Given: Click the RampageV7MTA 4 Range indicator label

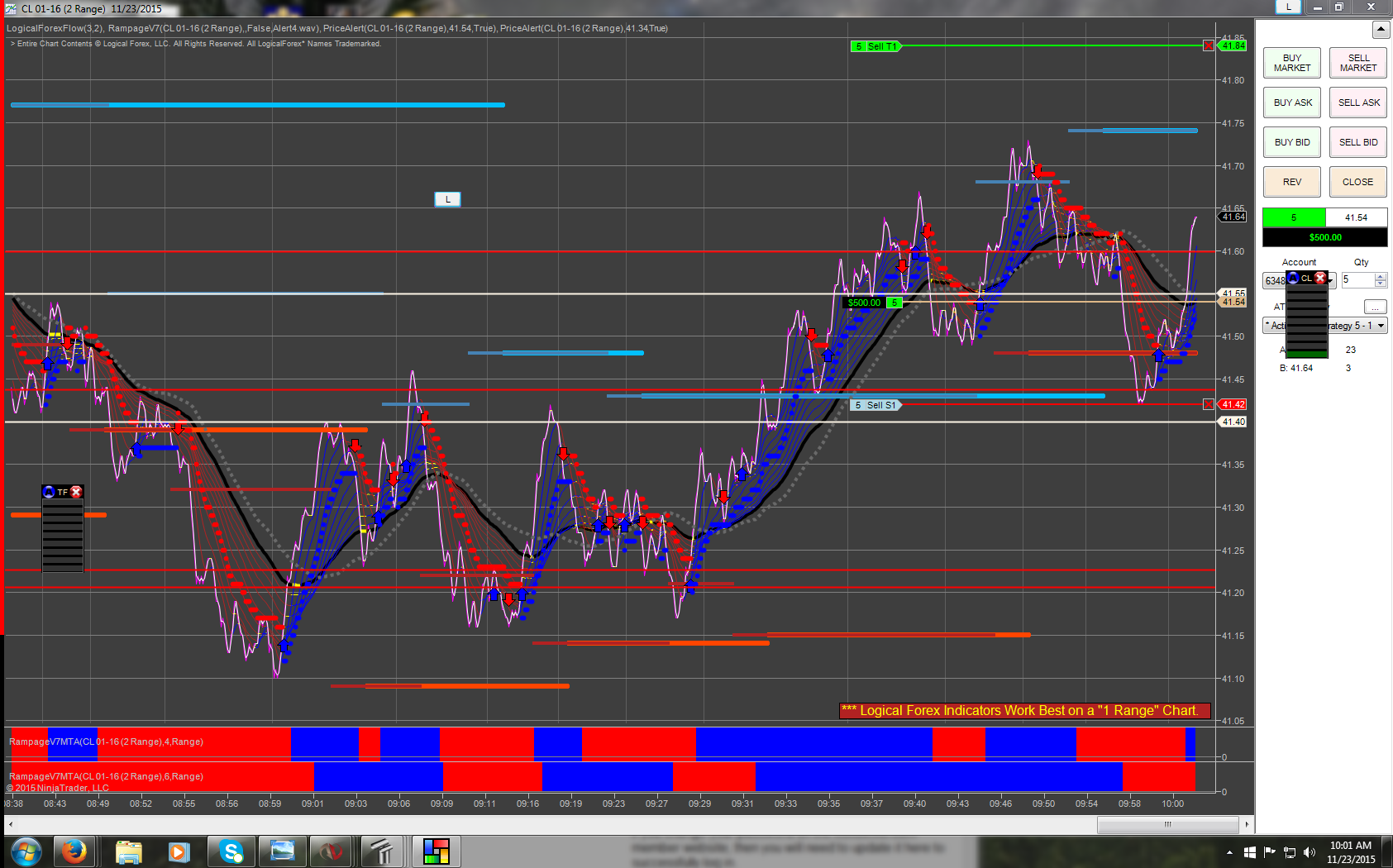Looking at the screenshot, I should (106, 742).
